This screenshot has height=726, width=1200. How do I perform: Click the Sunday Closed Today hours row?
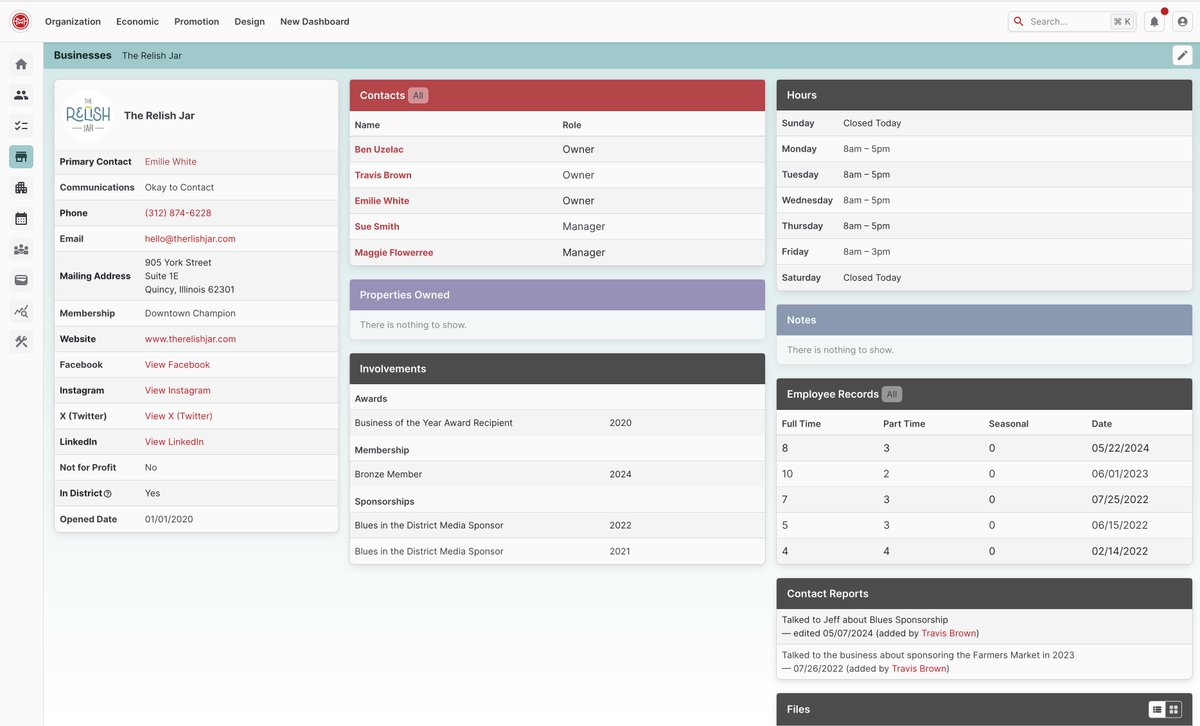pos(984,123)
